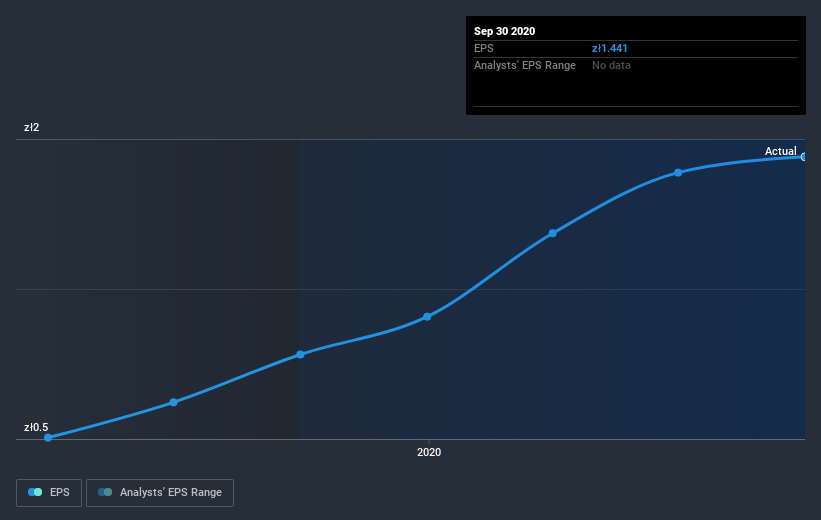Toggle the Analysts' EPS Range legend
The image size is (821, 520).
(x=160, y=492)
